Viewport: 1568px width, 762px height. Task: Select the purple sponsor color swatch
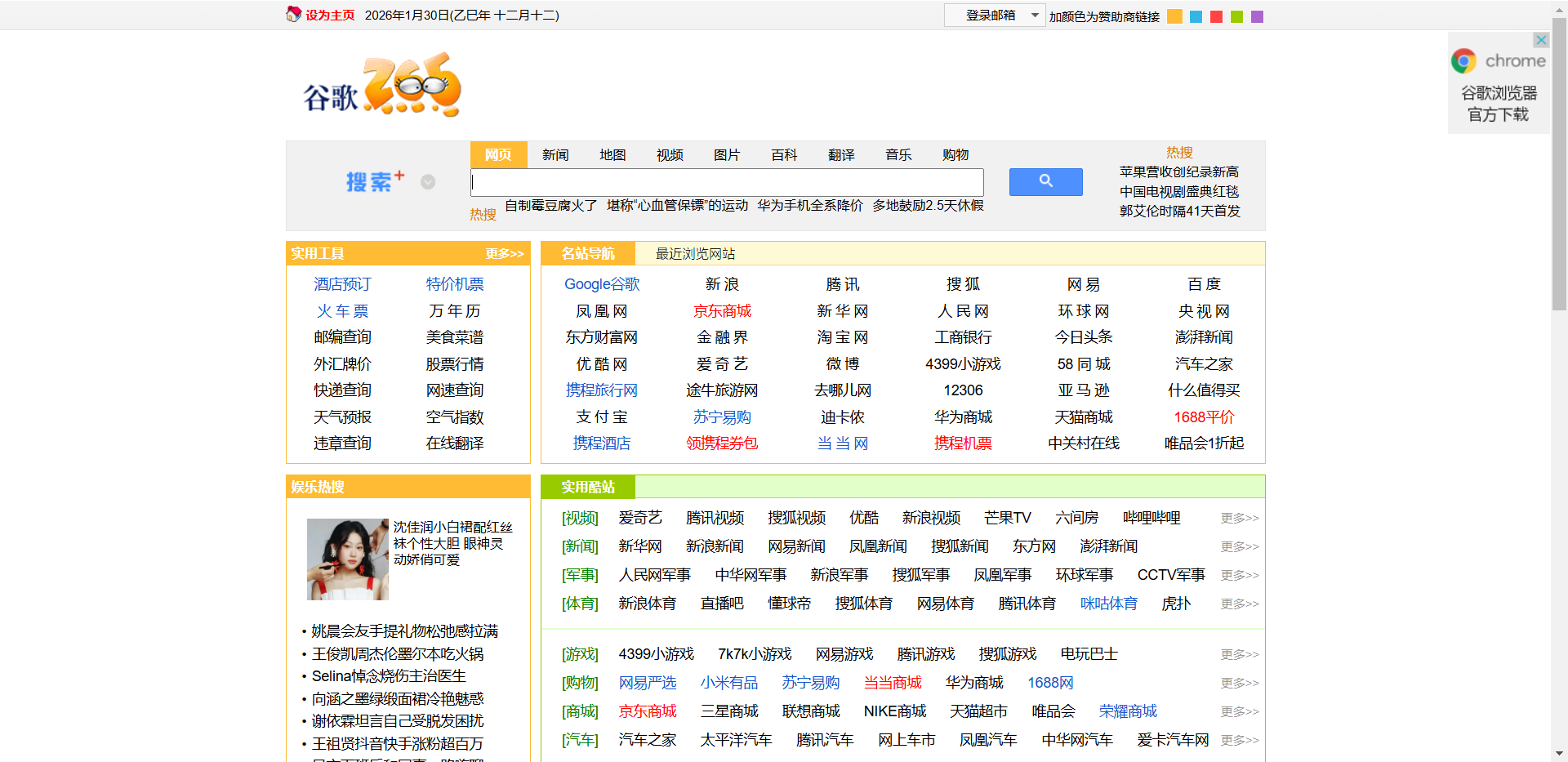pyautogui.click(x=1257, y=16)
